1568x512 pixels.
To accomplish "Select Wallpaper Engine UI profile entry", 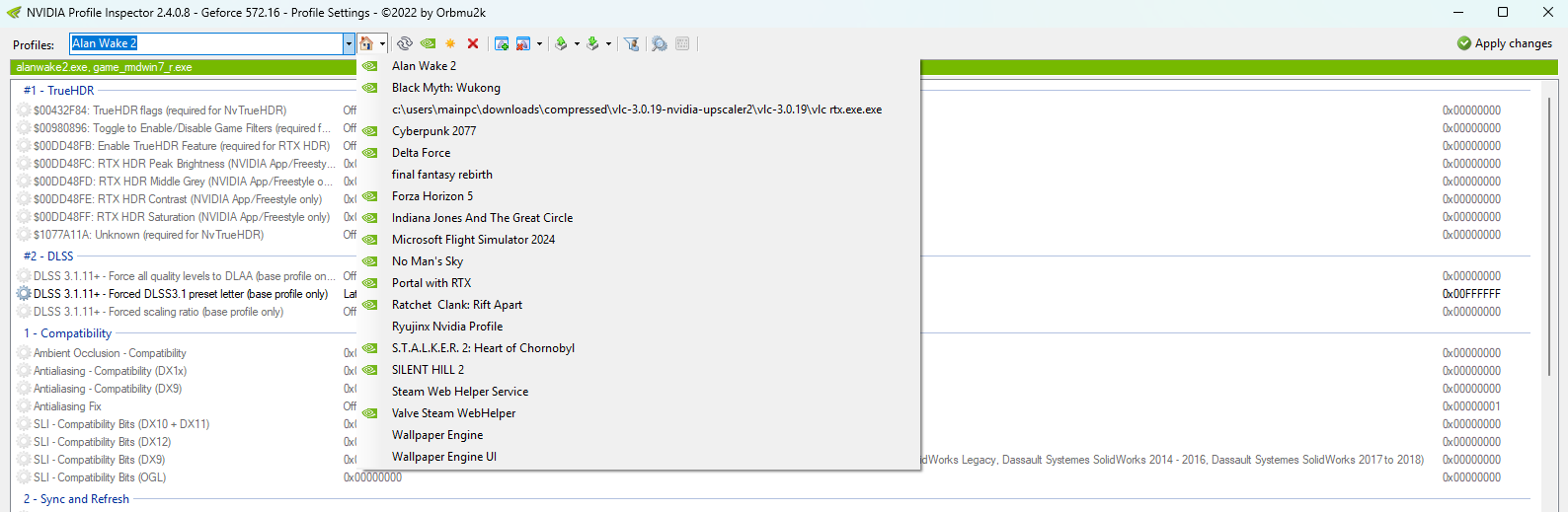I will pos(639,457).
